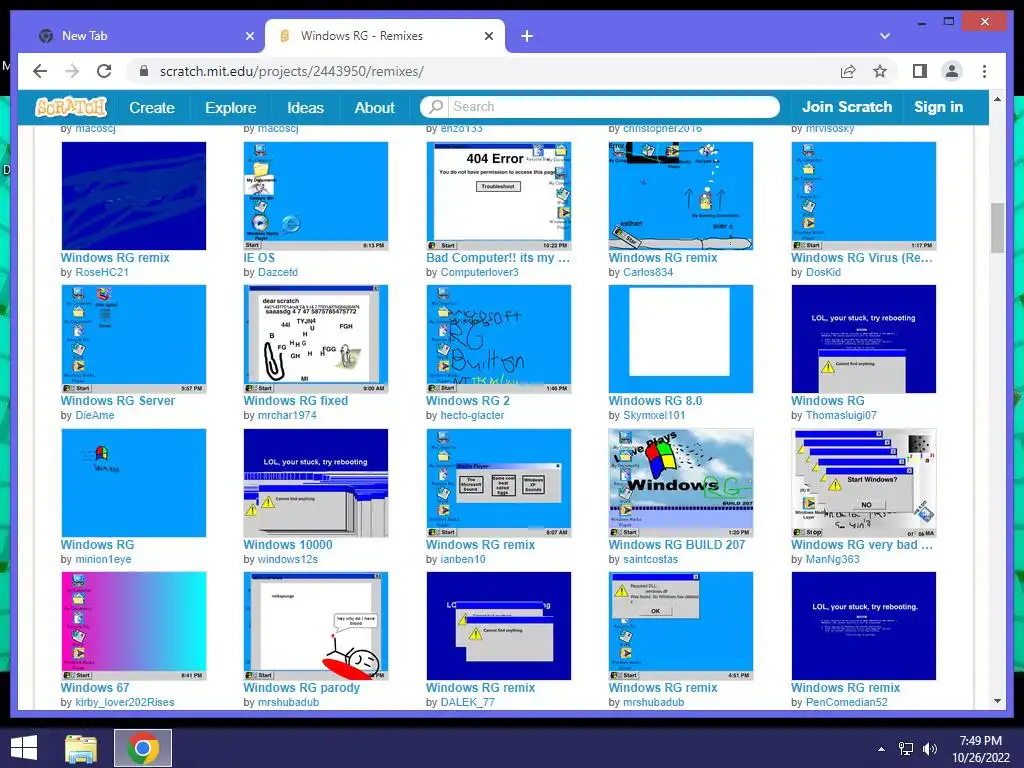View the site lock icon info
1024x768 pixels.
[144, 71]
